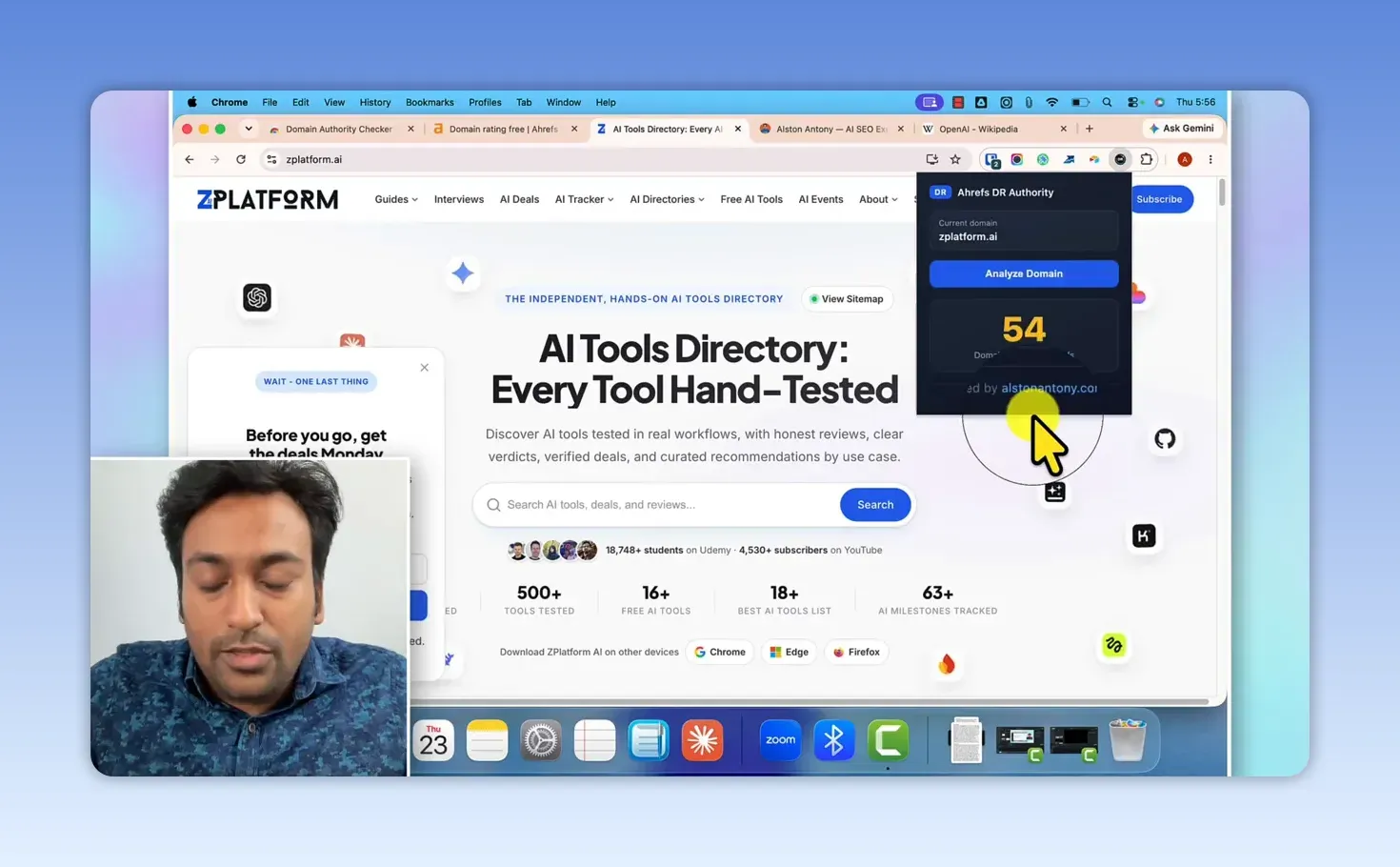The height and width of the screenshot is (867, 1400).
Task: Open the Chrome profile avatar A
Action: [1185, 160]
